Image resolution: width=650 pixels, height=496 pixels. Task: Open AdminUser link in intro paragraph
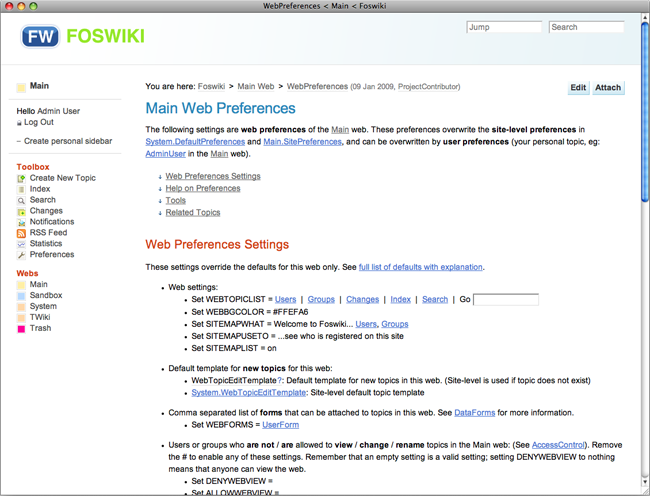(x=165, y=153)
